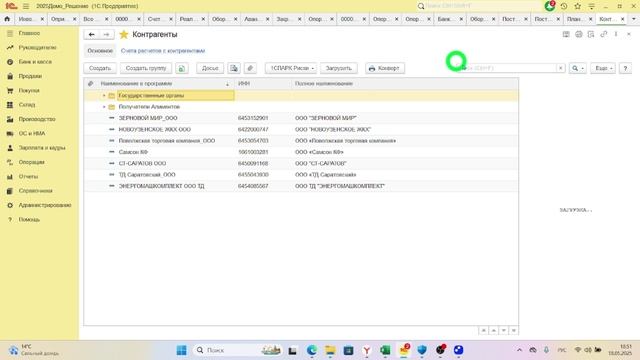
Task: Open Yandex browser from taskbar
Action: [367, 350]
